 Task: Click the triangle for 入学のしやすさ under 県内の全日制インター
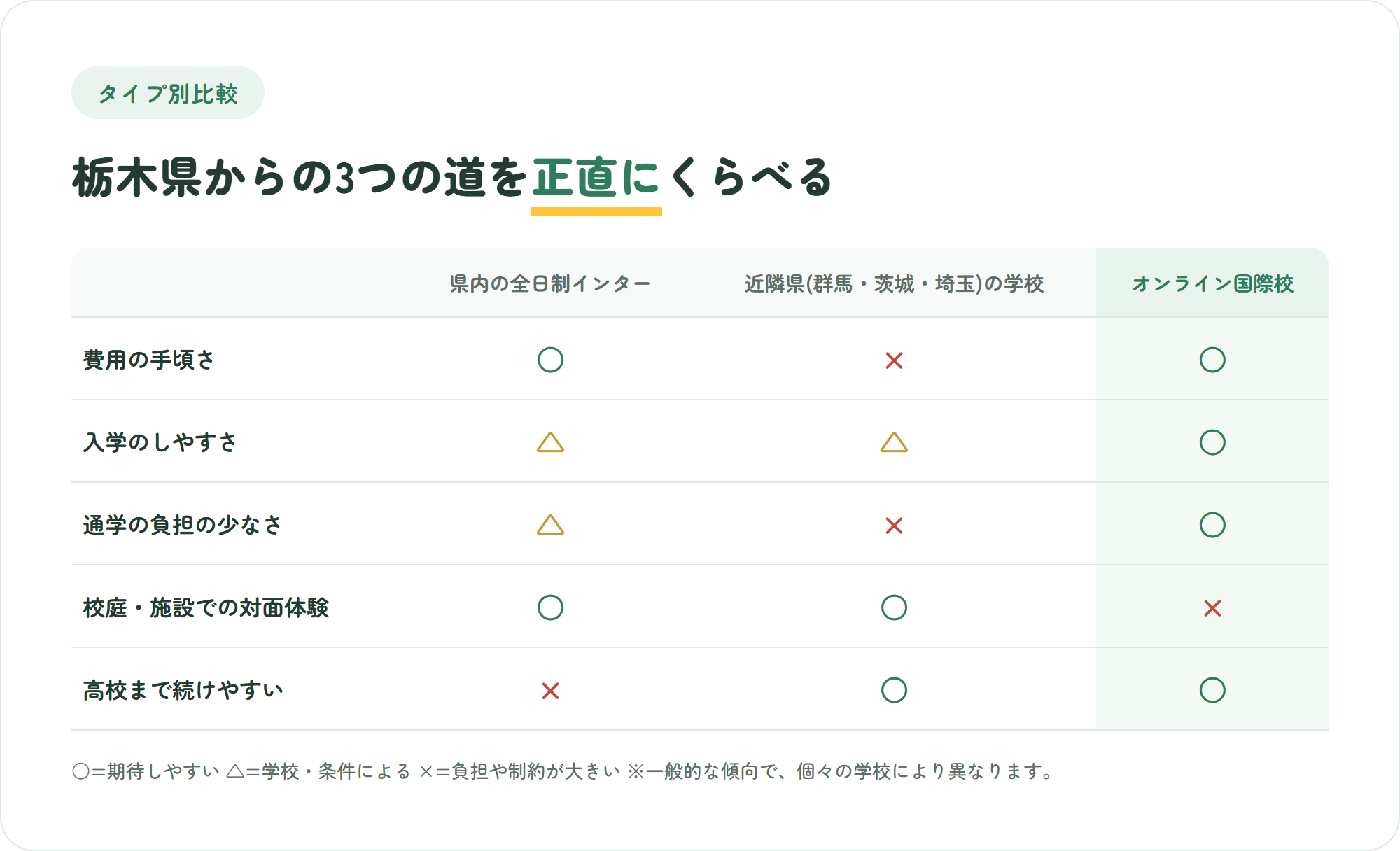click(x=550, y=442)
